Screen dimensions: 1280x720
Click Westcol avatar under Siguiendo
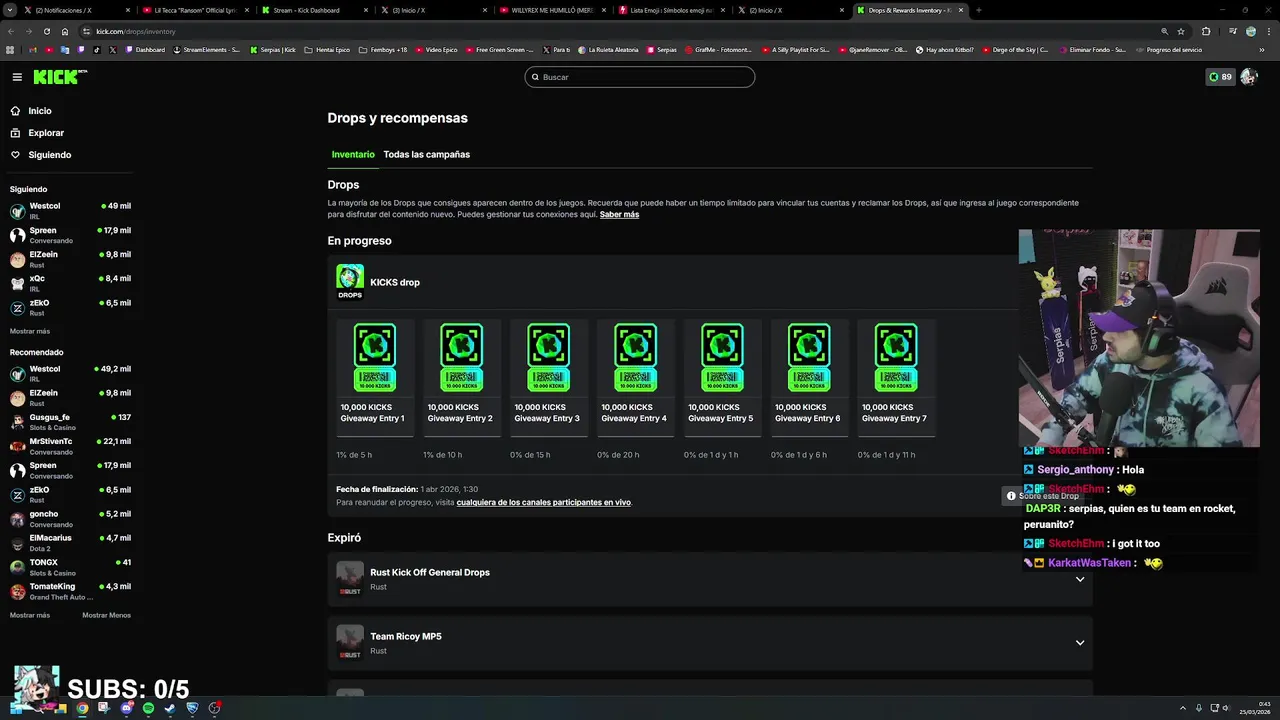17,211
